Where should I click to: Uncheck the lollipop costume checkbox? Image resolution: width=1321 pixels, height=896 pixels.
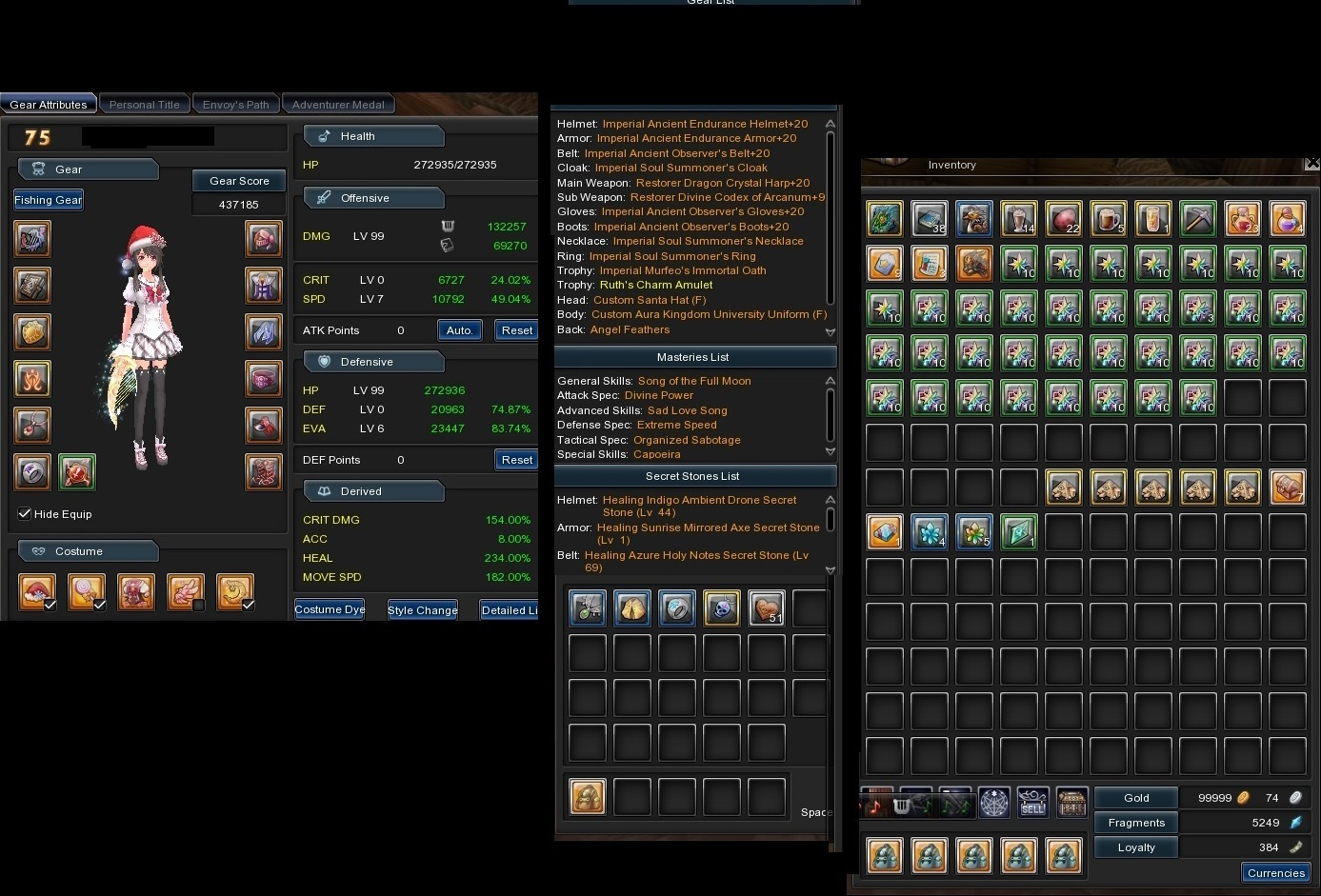pos(100,605)
